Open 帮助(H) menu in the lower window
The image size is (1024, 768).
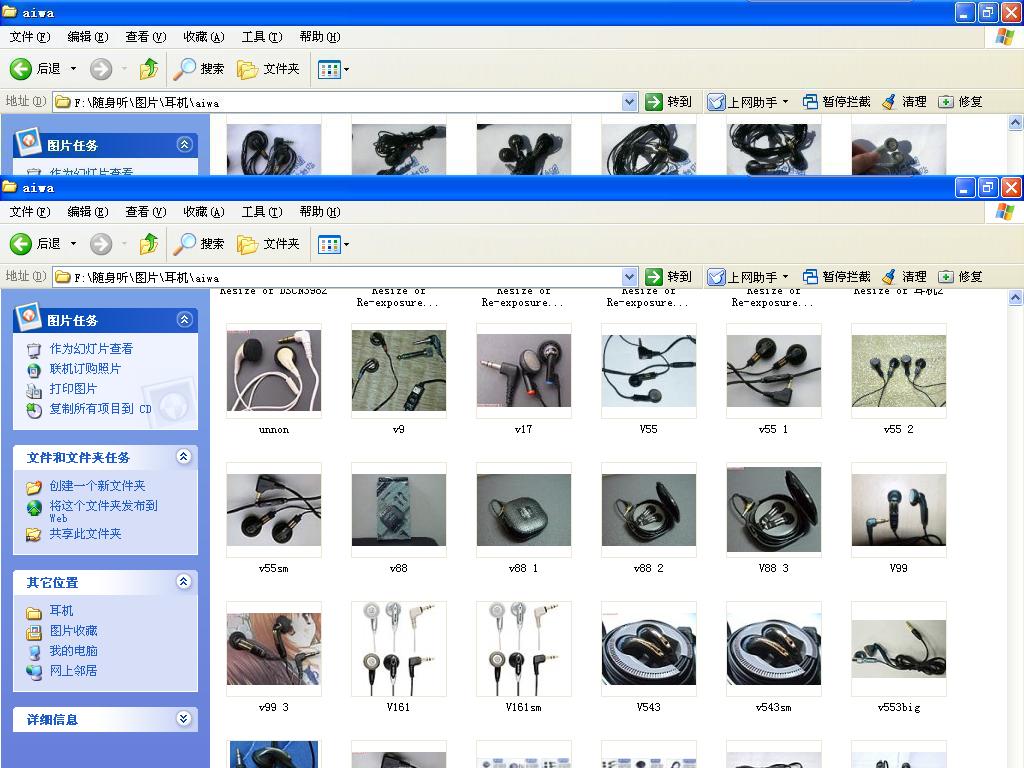point(320,212)
